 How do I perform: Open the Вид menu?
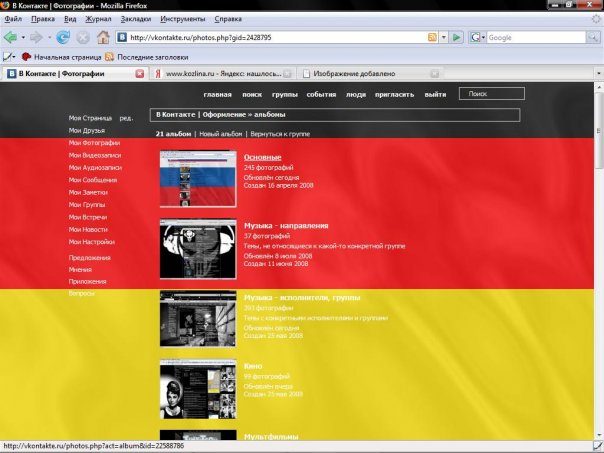coord(70,19)
